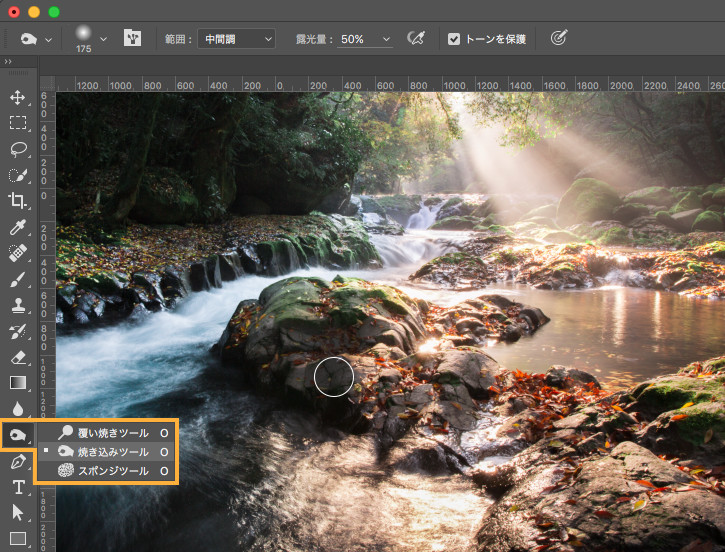This screenshot has width=725, height=552.
Task: Select the Gradient tool
Action: click(x=18, y=383)
